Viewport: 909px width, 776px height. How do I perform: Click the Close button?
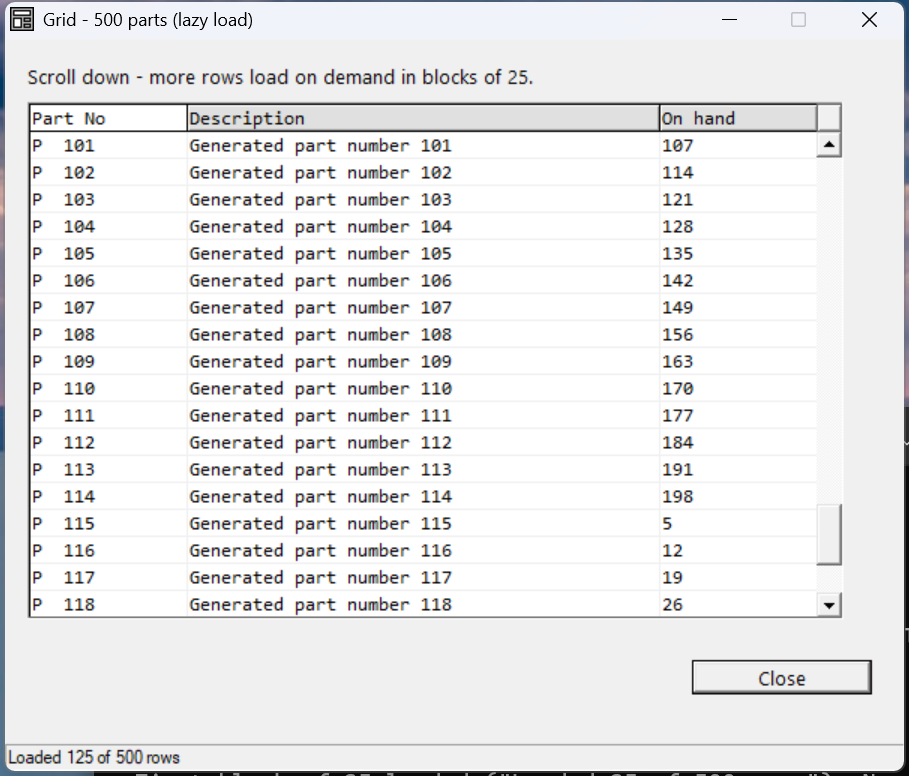781,677
